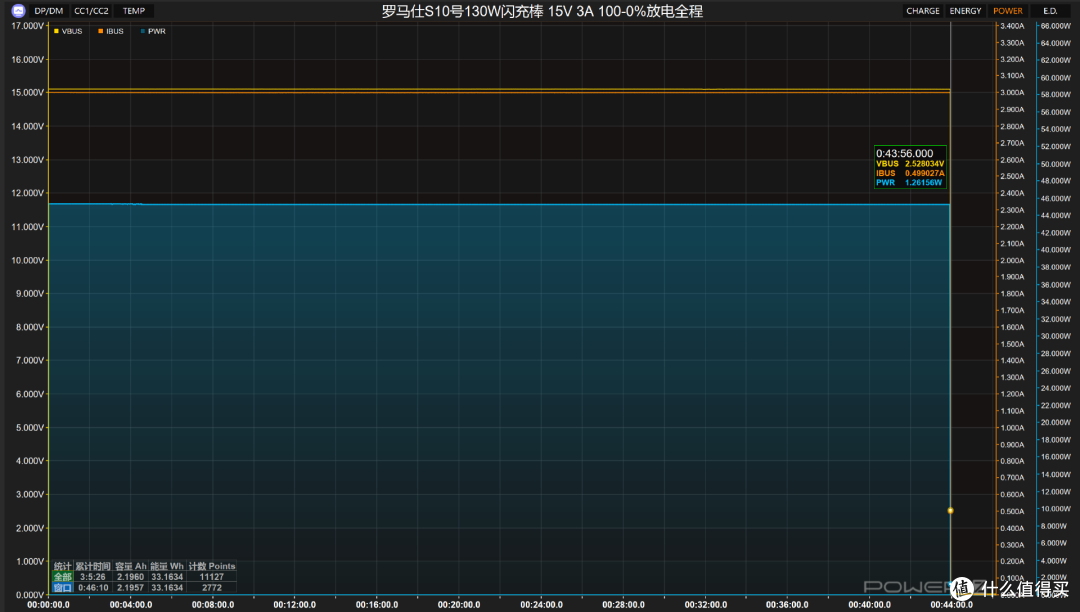Click 33.1634 energy in 全部 row
Screen dimensions: 1080x612
point(167,577)
